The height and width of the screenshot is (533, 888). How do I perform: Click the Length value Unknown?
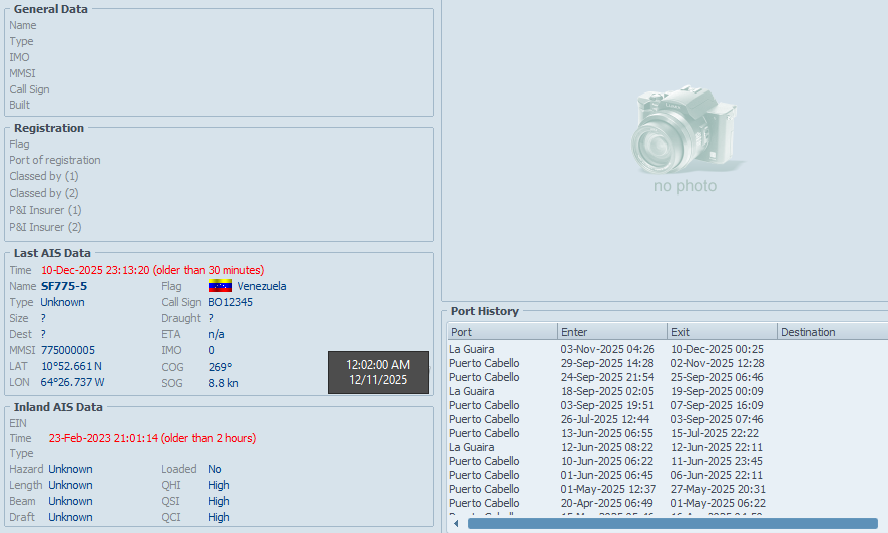[x=70, y=485]
